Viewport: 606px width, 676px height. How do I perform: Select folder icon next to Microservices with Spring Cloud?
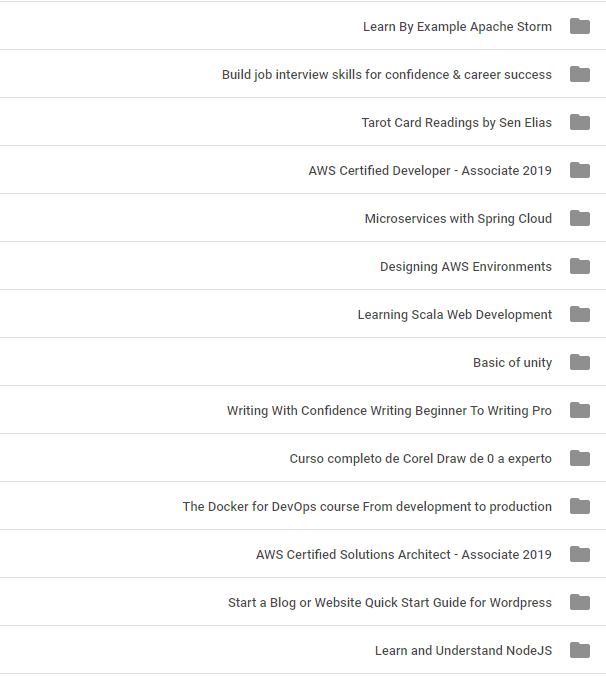580,219
